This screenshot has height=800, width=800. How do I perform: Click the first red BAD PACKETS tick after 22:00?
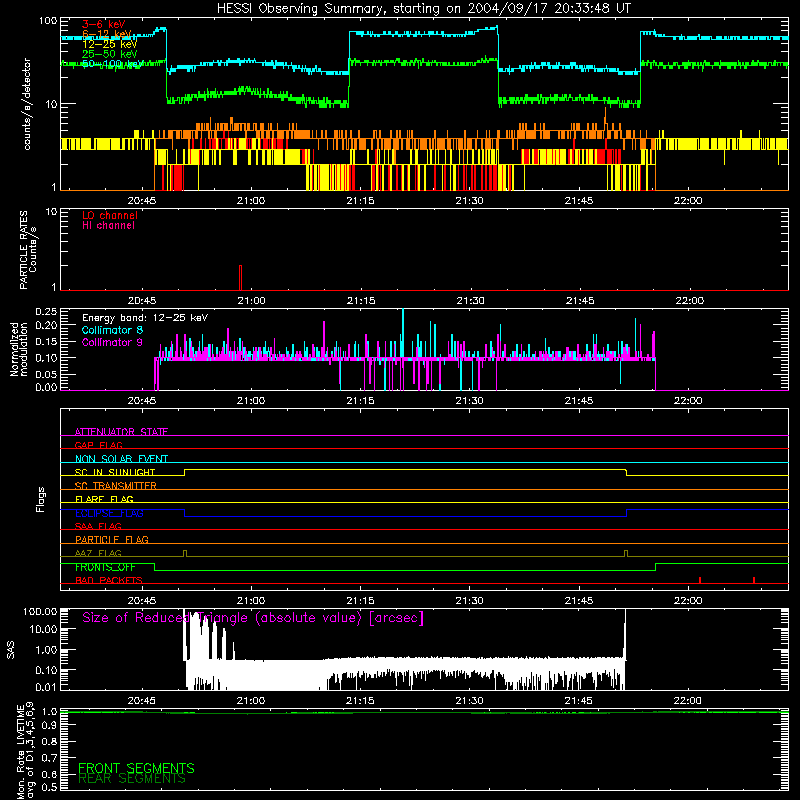[700, 580]
